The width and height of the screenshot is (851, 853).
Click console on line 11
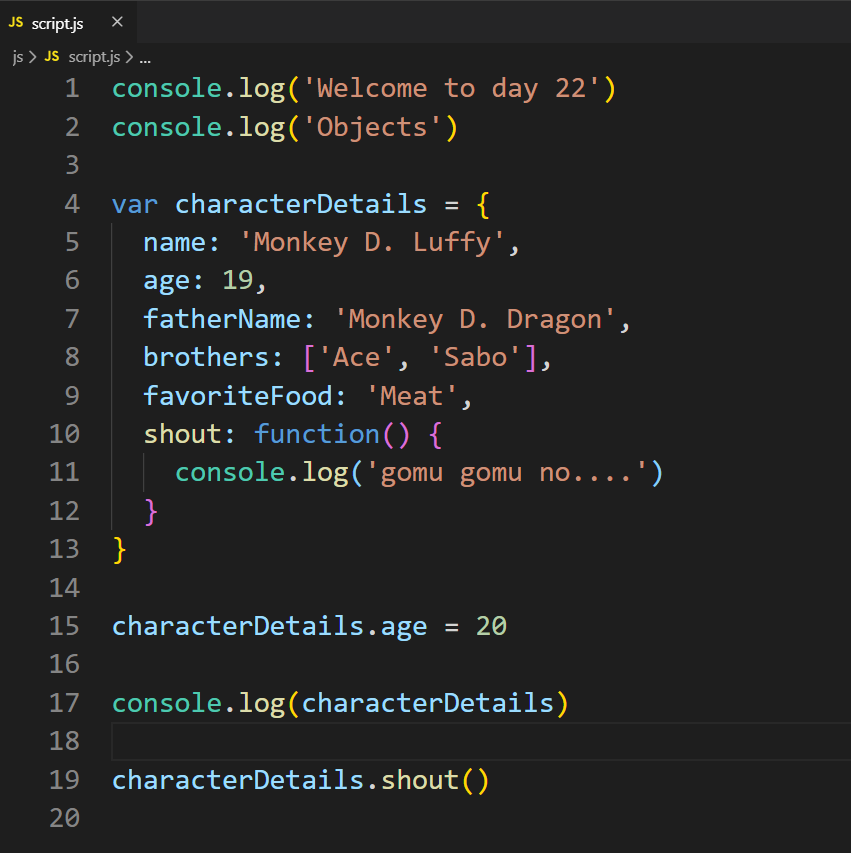230,472
